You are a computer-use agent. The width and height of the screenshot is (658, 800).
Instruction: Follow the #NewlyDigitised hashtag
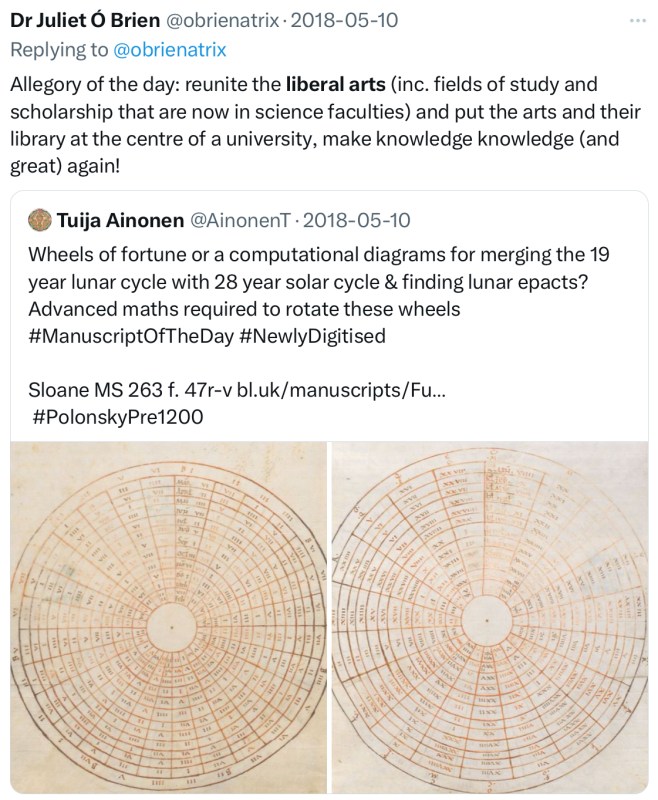pos(313,336)
